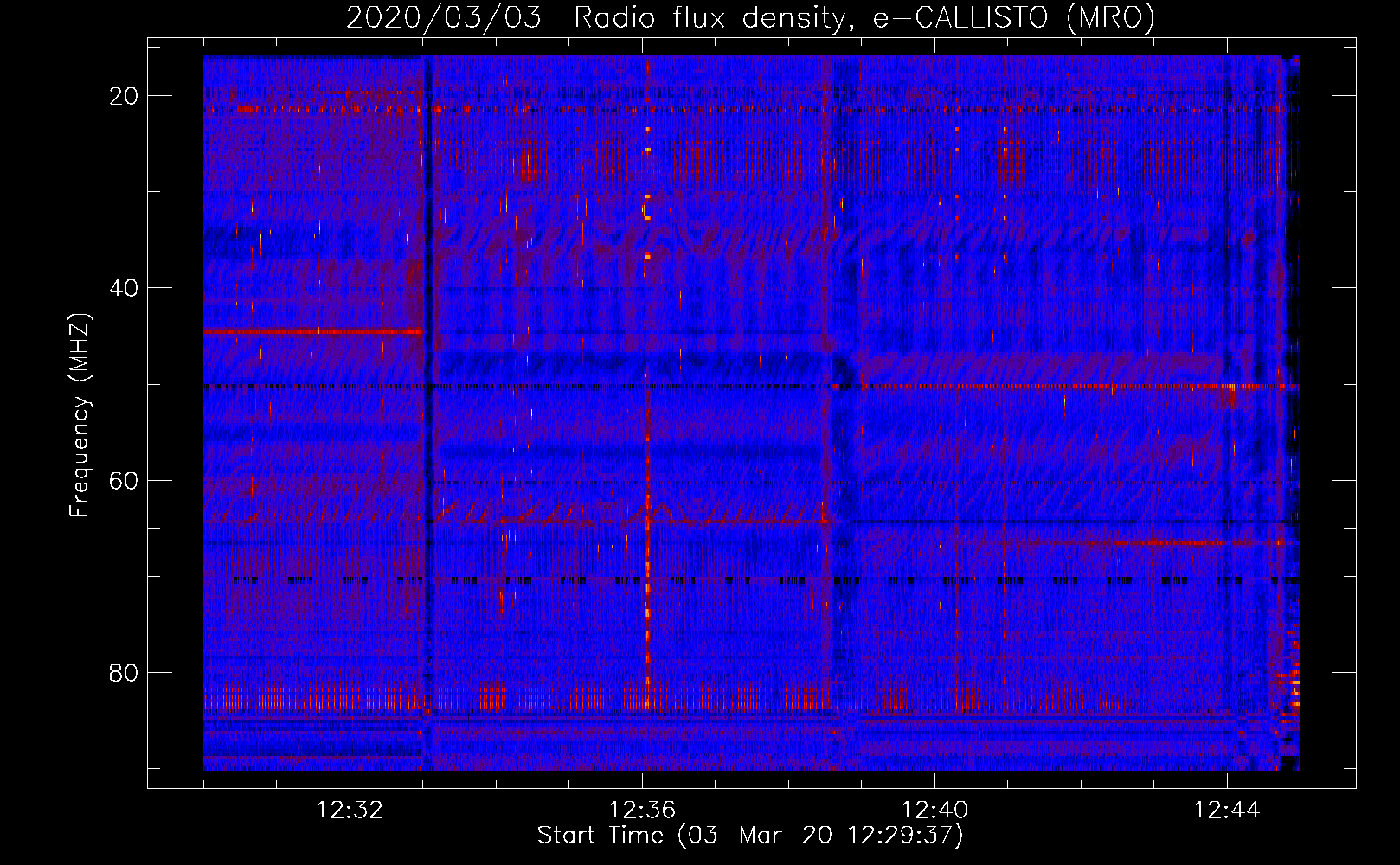Viewport: 1400px width, 865px height.
Task: Click the date 2020/03/03 in the title
Action: pyautogui.click(x=444, y=17)
